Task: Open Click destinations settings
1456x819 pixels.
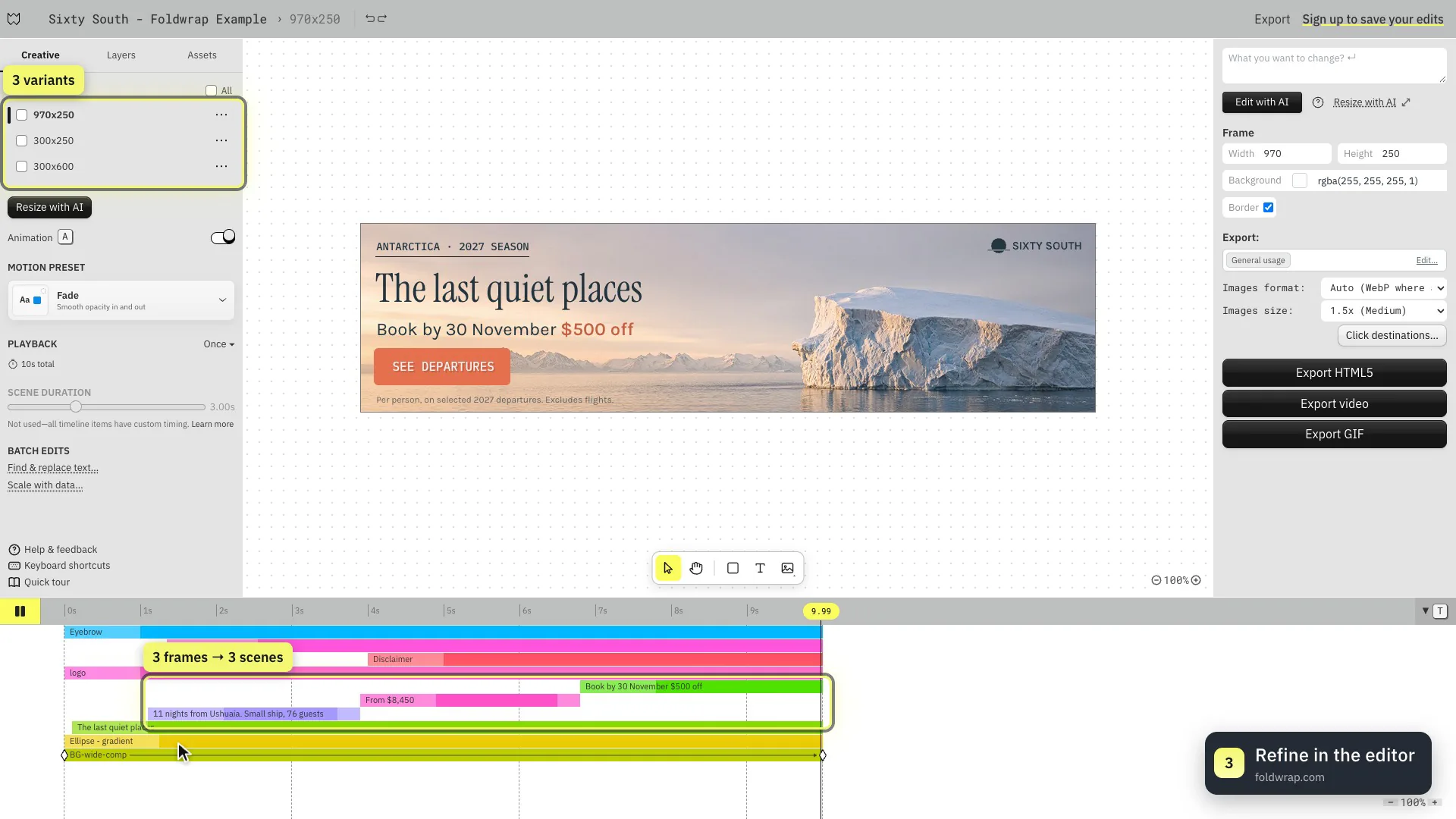Action: coord(1392,336)
